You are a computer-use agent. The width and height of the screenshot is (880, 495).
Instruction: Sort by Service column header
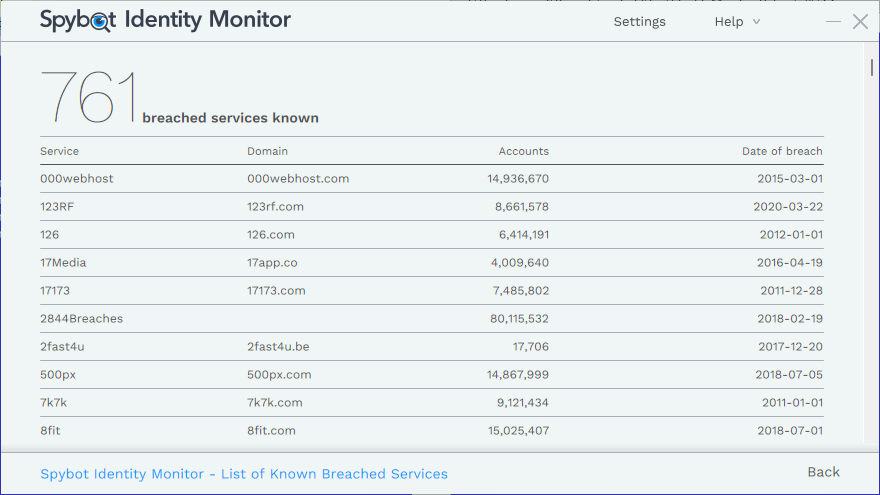59,151
